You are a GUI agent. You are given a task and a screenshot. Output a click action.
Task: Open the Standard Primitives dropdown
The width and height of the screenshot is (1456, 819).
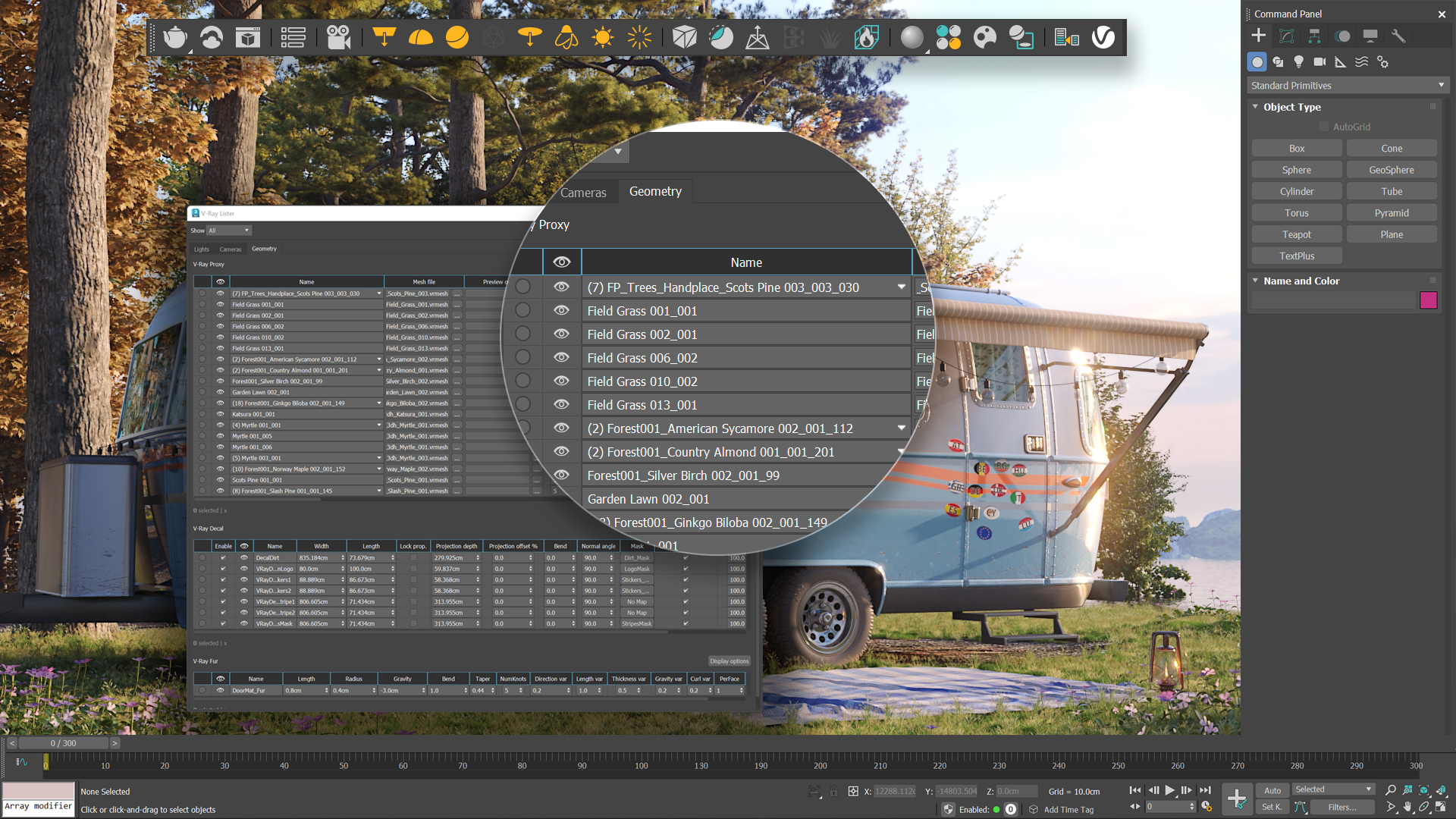point(1347,86)
